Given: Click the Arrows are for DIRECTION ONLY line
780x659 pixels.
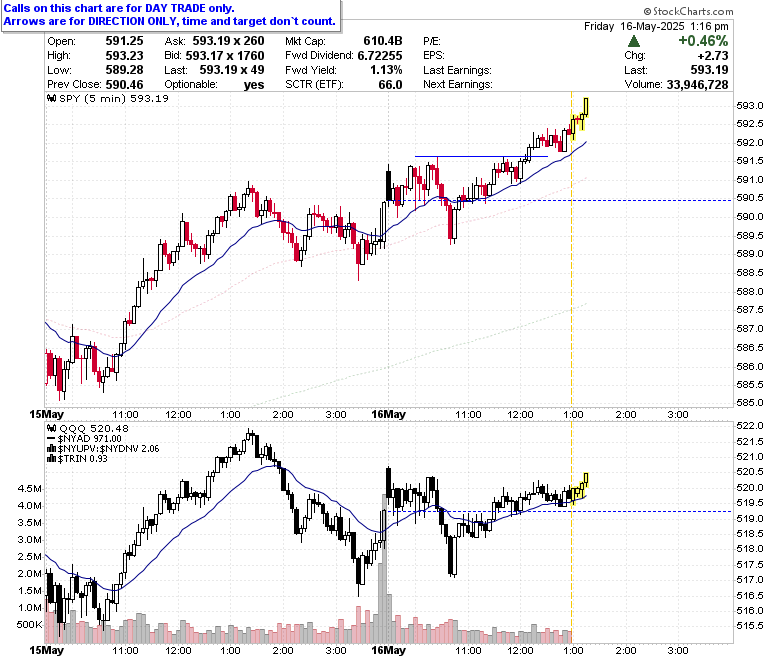Looking at the screenshot, I should [x=170, y=21].
